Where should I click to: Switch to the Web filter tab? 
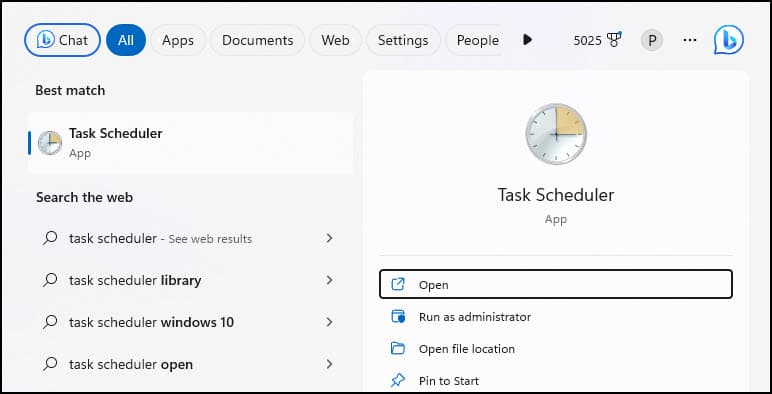[335, 40]
